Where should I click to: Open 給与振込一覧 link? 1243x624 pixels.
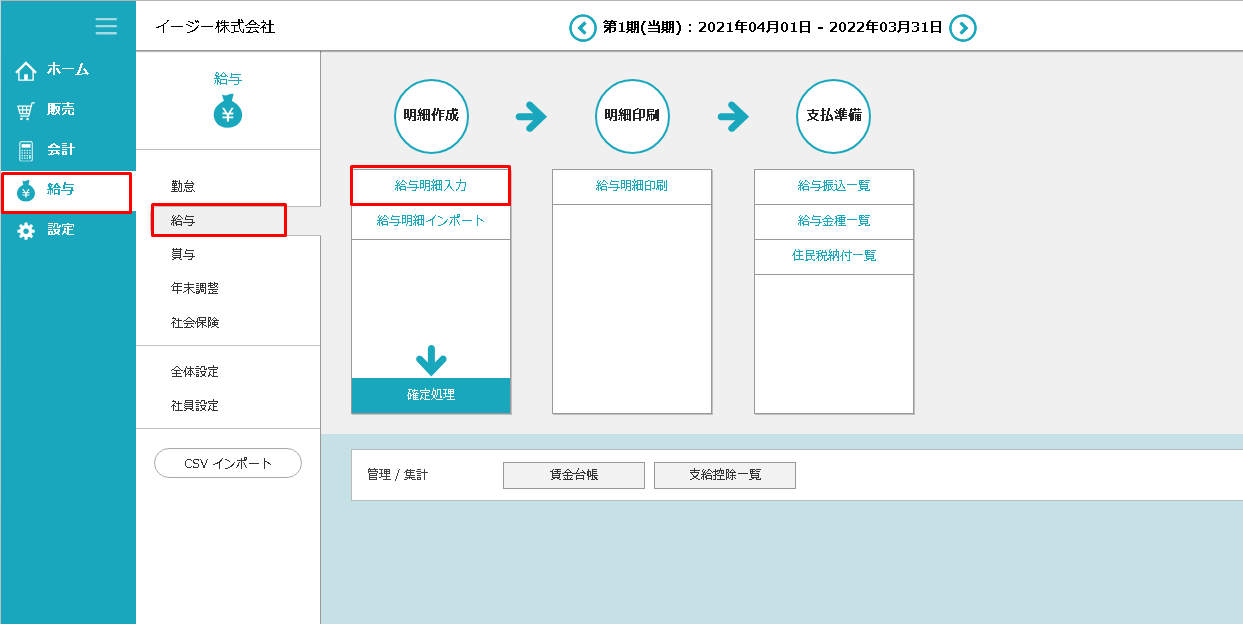pos(834,186)
